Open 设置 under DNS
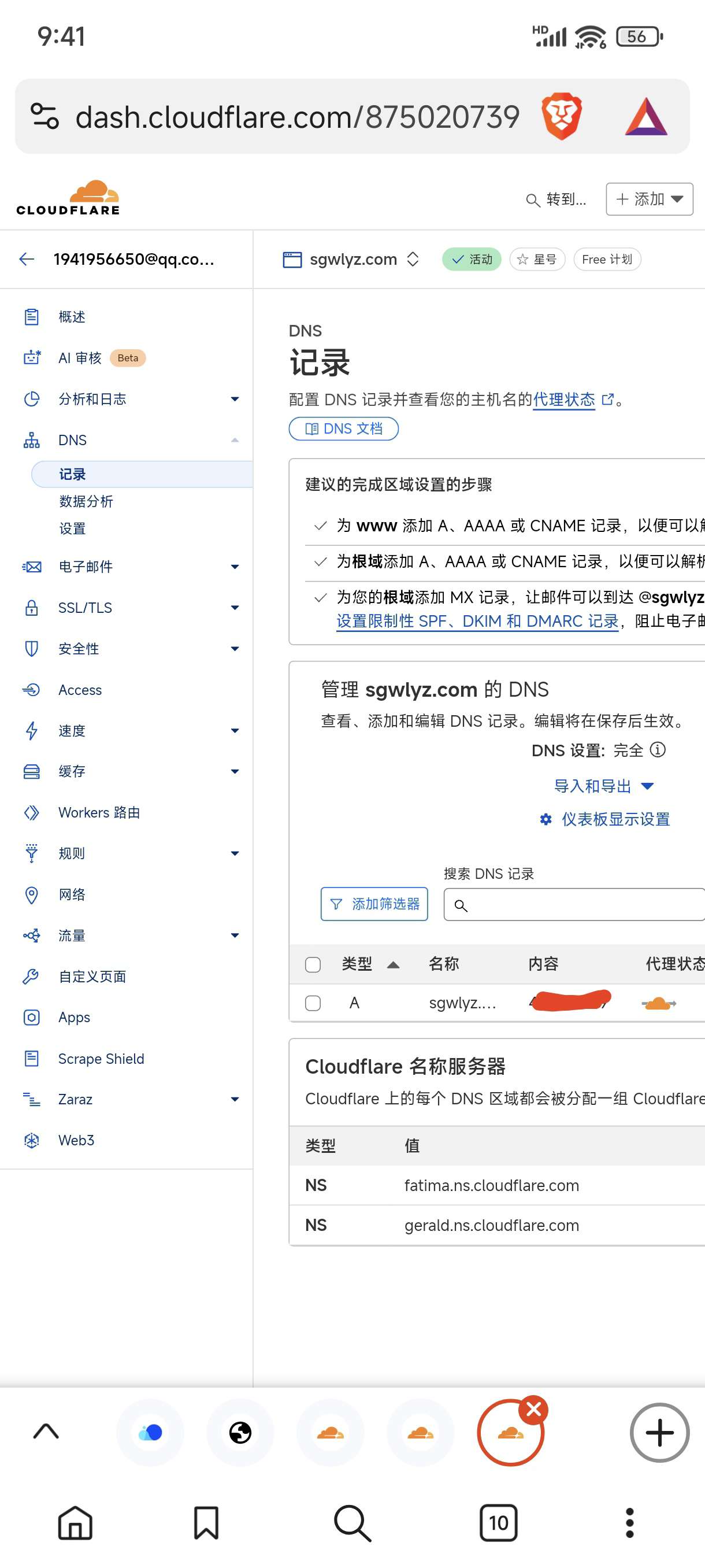The image size is (705, 1568). (72, 528)
